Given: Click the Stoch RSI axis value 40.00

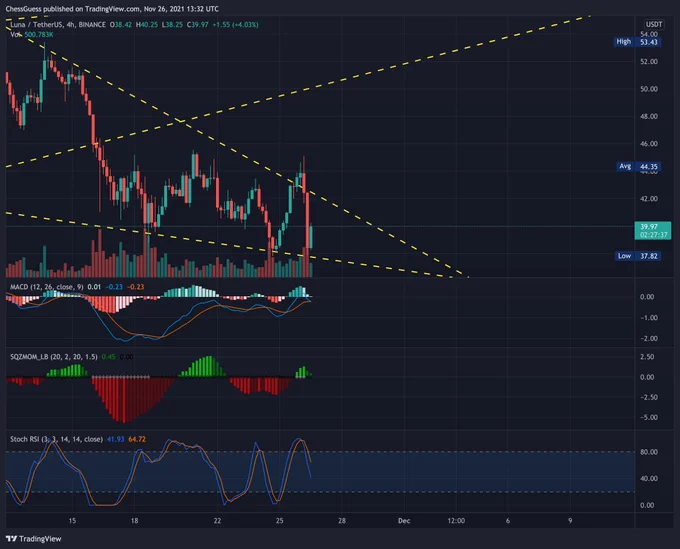Looking at the screenshot, I should click(649, 478).
